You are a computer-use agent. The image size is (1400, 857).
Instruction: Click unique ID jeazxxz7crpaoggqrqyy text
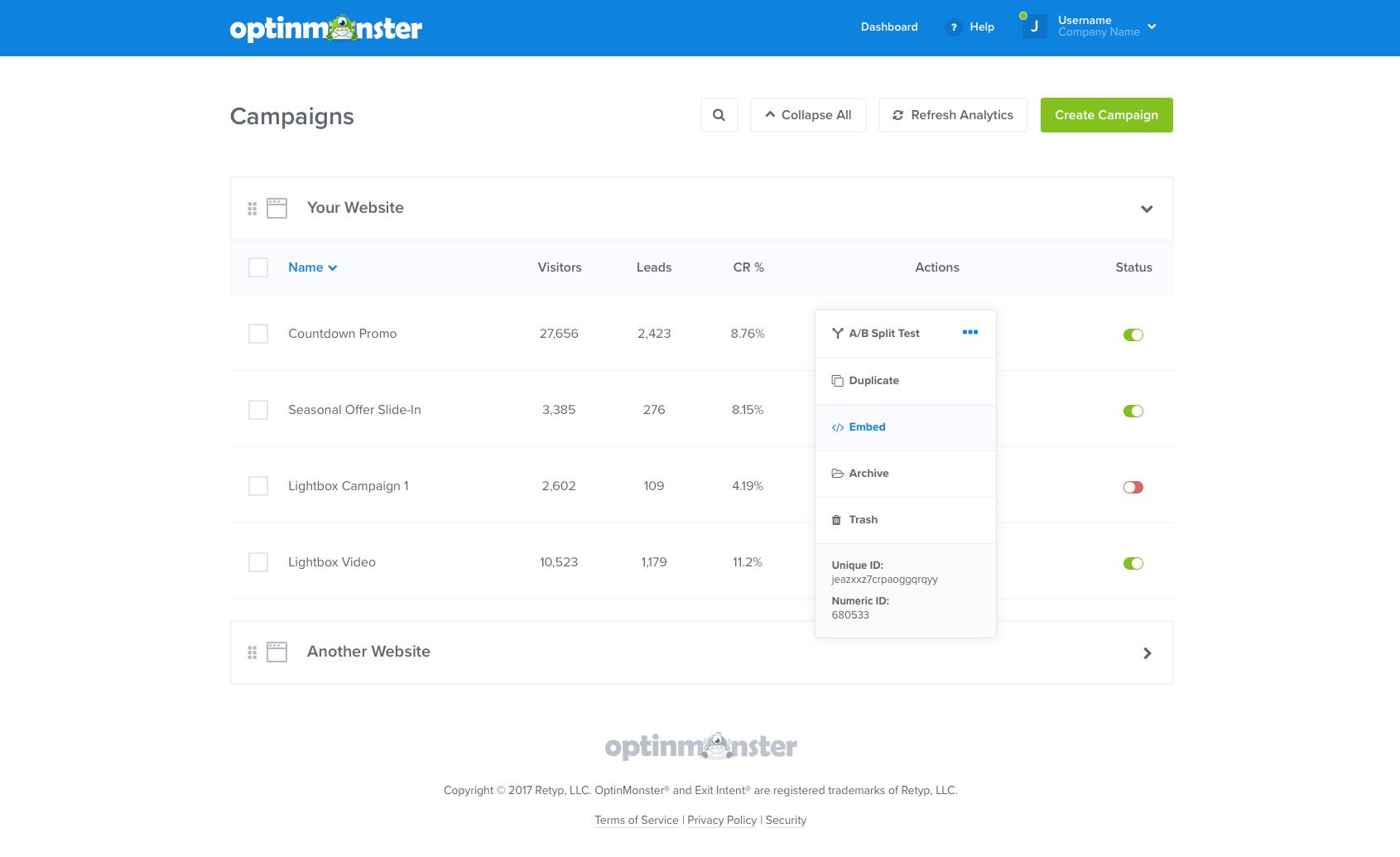click(885, 580)
